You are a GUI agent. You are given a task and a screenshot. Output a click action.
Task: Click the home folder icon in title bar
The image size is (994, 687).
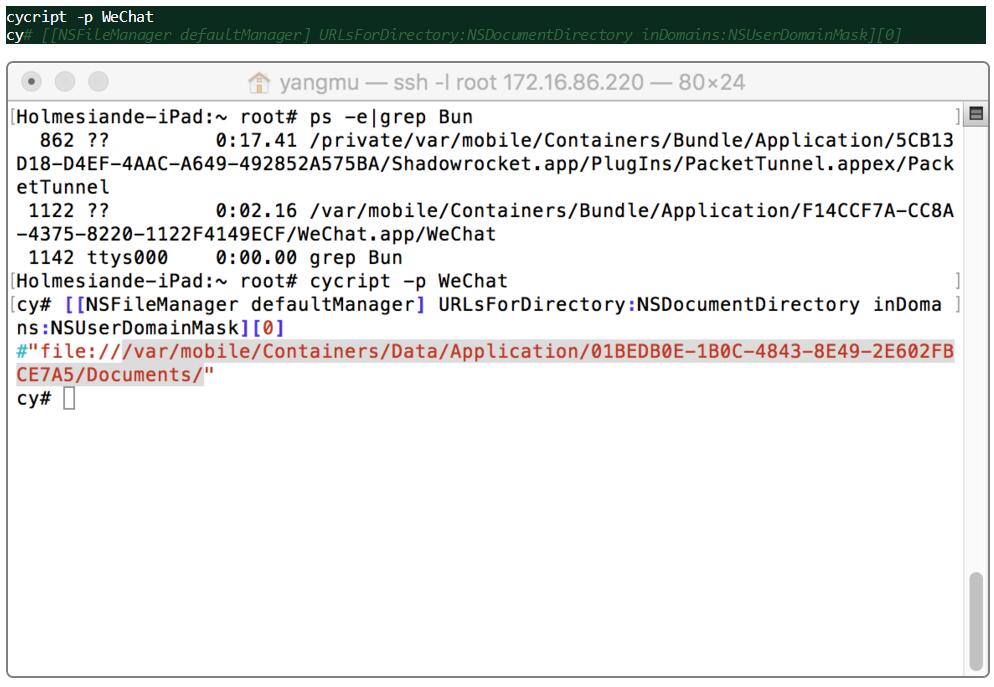tap(259, 82)
